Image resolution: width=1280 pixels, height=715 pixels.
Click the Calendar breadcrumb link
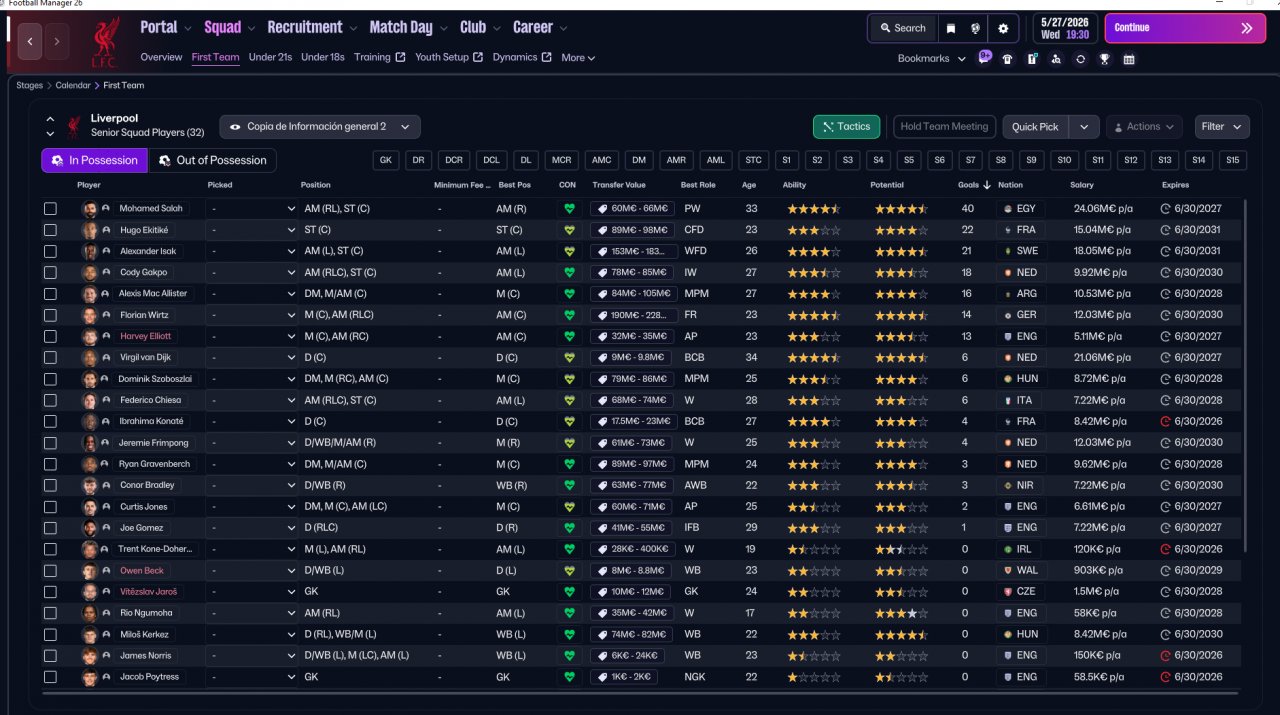73,86
